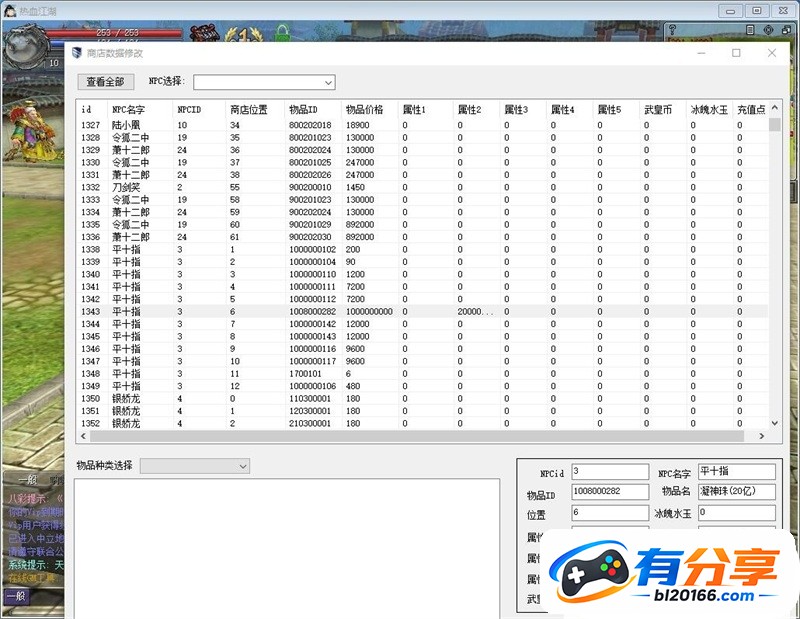The image size is (800, 619).
Task: Click the id column header
Action: click(92, 109)
